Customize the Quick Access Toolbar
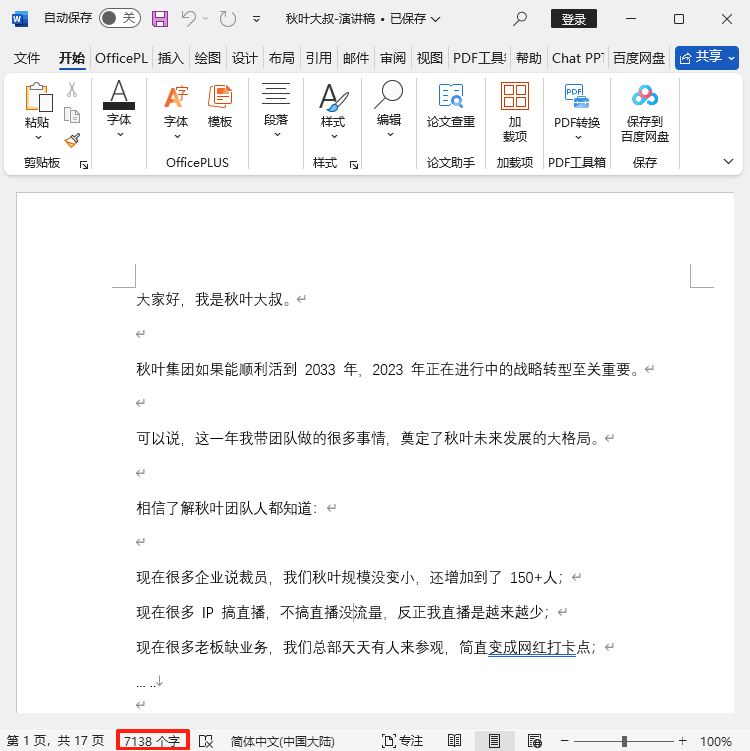750x751 pixels. pos(256,19)
